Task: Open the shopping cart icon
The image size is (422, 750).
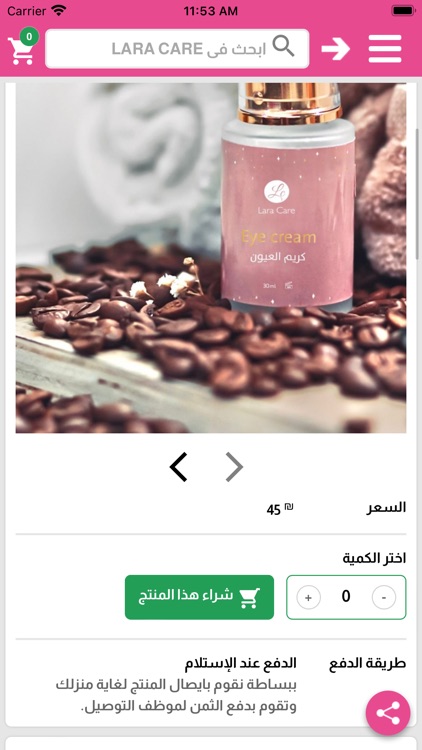Action: point(21,51)
